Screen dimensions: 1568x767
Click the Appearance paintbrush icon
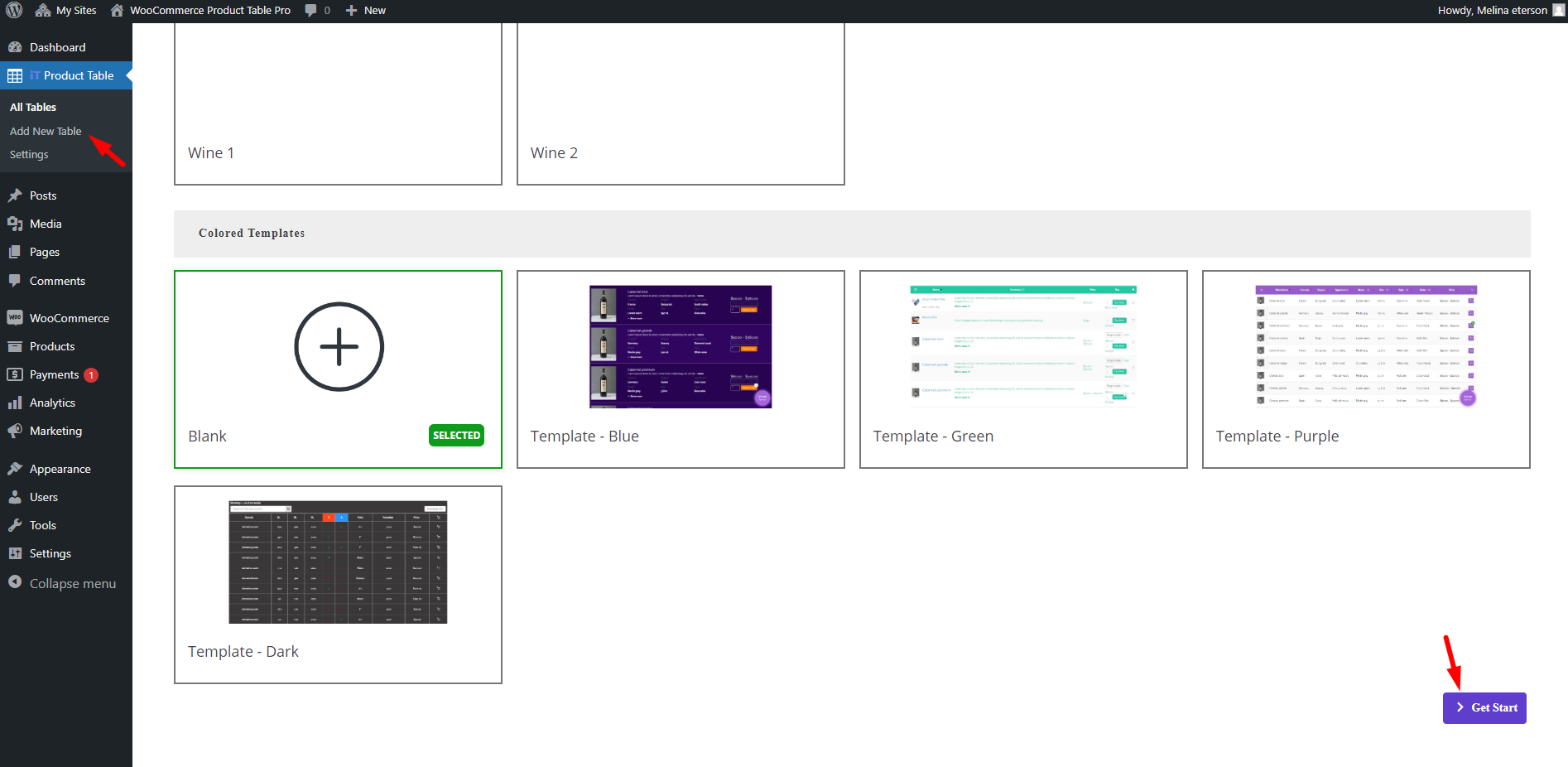(15, 469)
